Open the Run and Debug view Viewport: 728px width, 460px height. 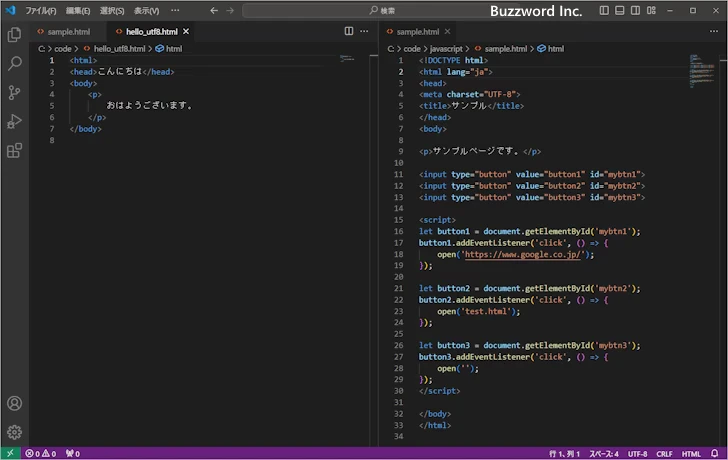tap(14, 121)
